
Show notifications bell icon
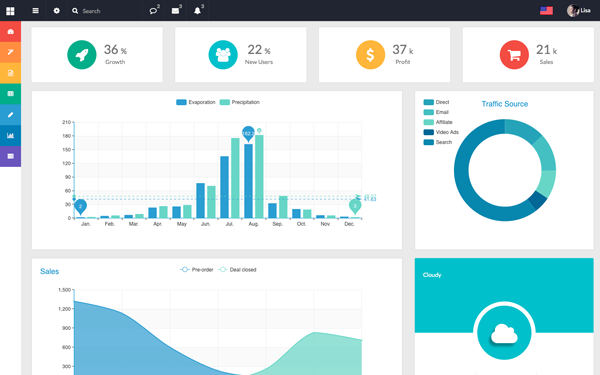[197, 11]
